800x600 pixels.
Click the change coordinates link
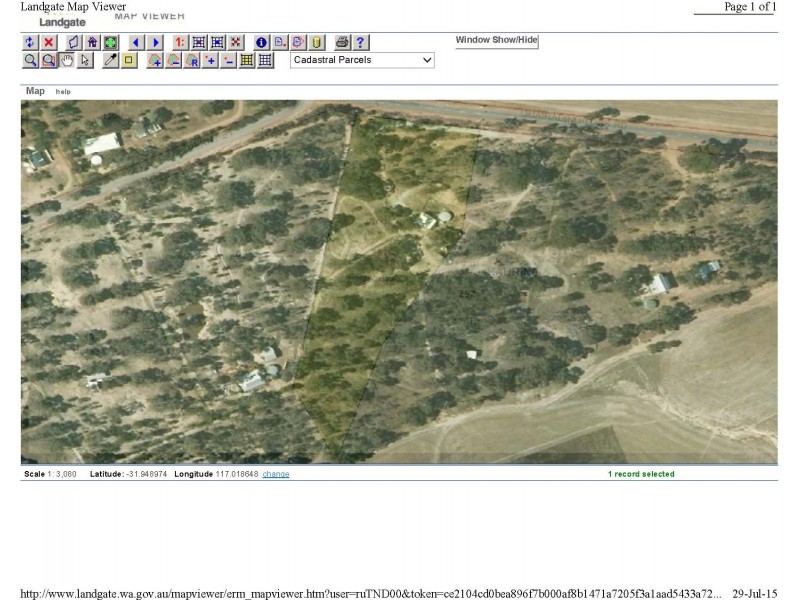(x=277, y=473)
